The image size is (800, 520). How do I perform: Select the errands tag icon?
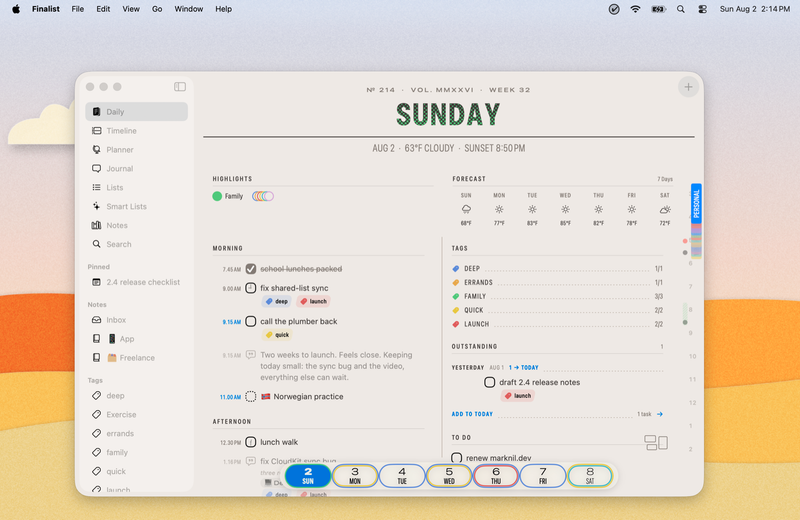pyautogui.click(x=96, y=433)
